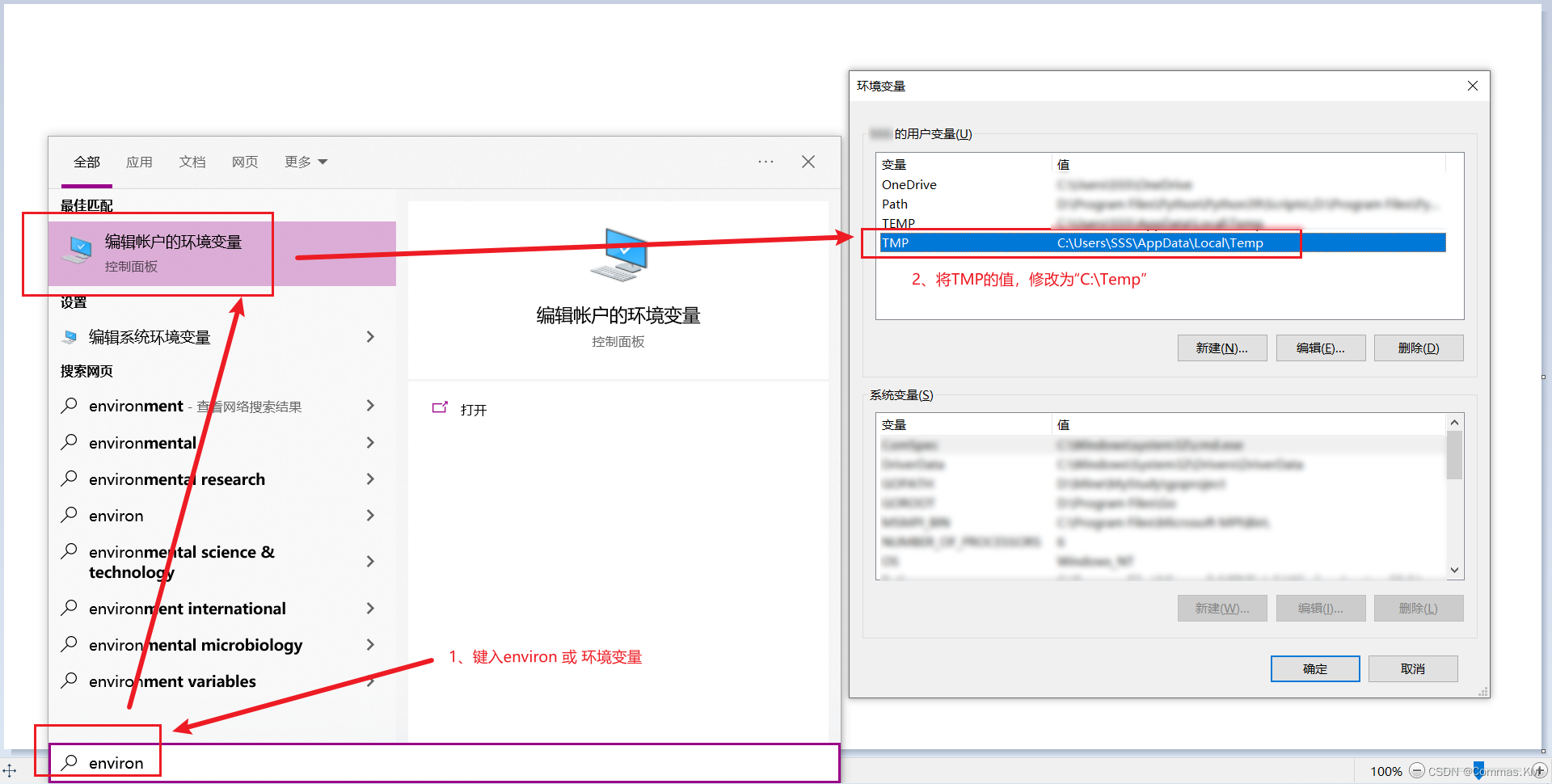Click the ellipsis more-options icon

click(x=765, y=162)
